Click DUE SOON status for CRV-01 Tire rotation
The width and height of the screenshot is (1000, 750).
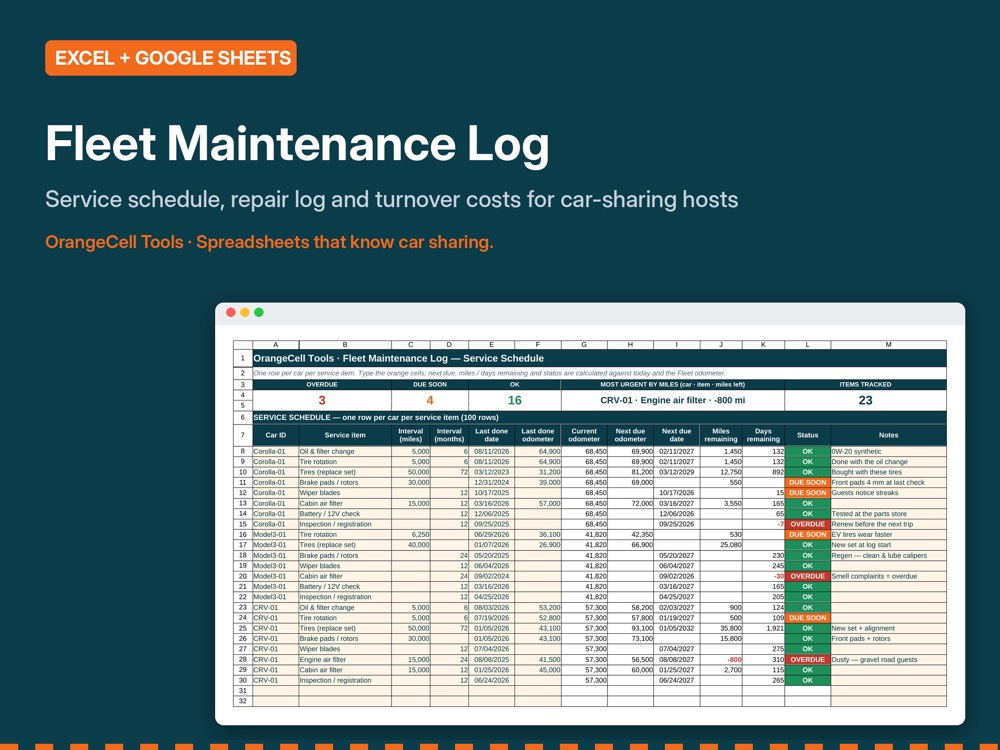point(807,618)
